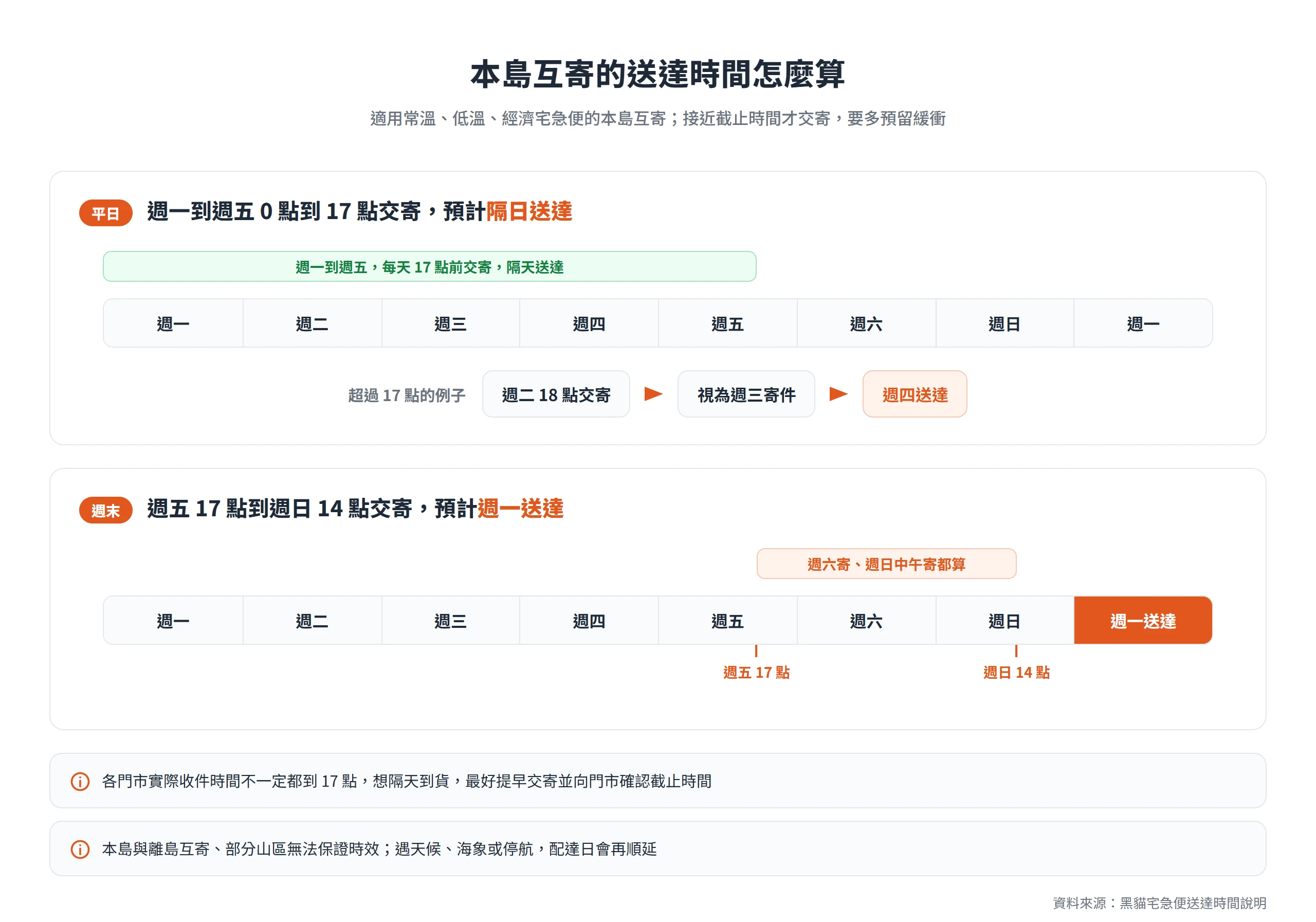Select the orange 週末 badge
The image size is (1316, 922).
(x=106, y=510)
